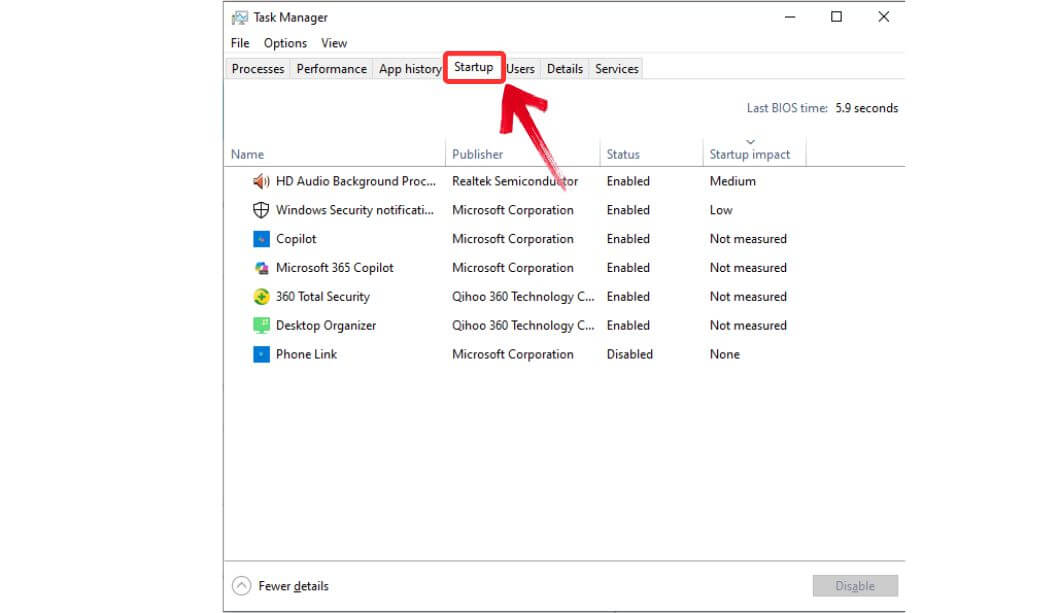
Task: Select the Phone Link icon
Action: pos(260,354)
